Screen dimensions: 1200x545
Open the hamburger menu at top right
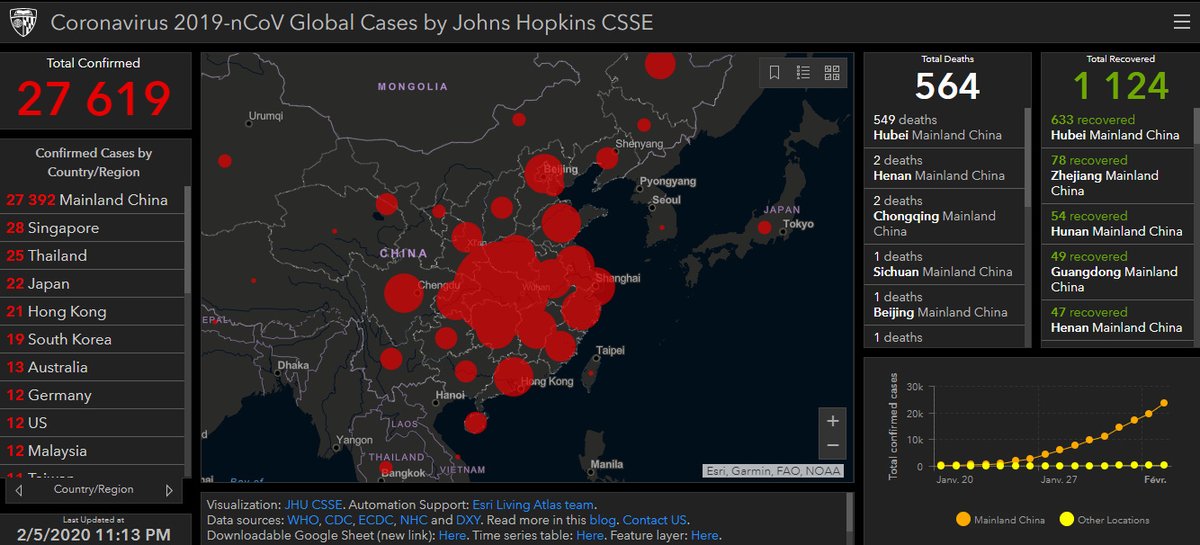tap(1180, 22)
